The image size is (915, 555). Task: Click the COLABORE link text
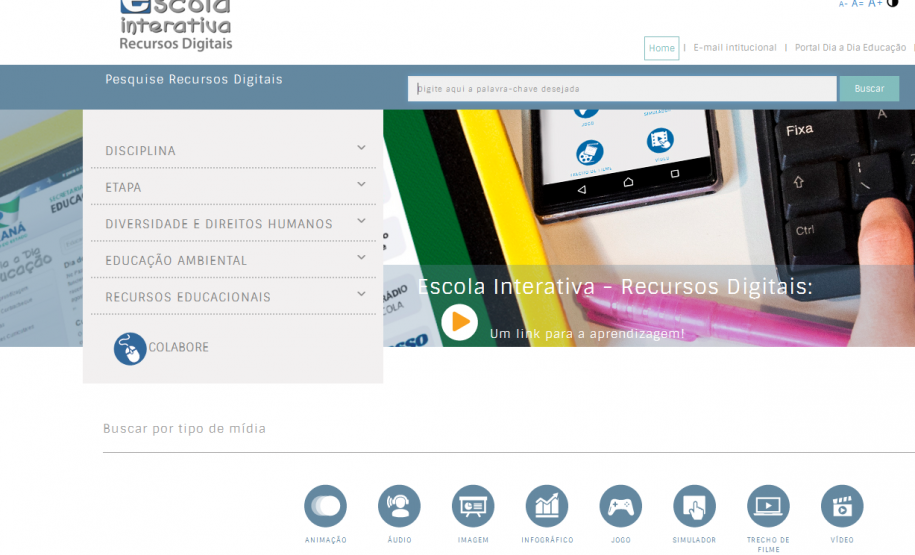click(179, 347)
